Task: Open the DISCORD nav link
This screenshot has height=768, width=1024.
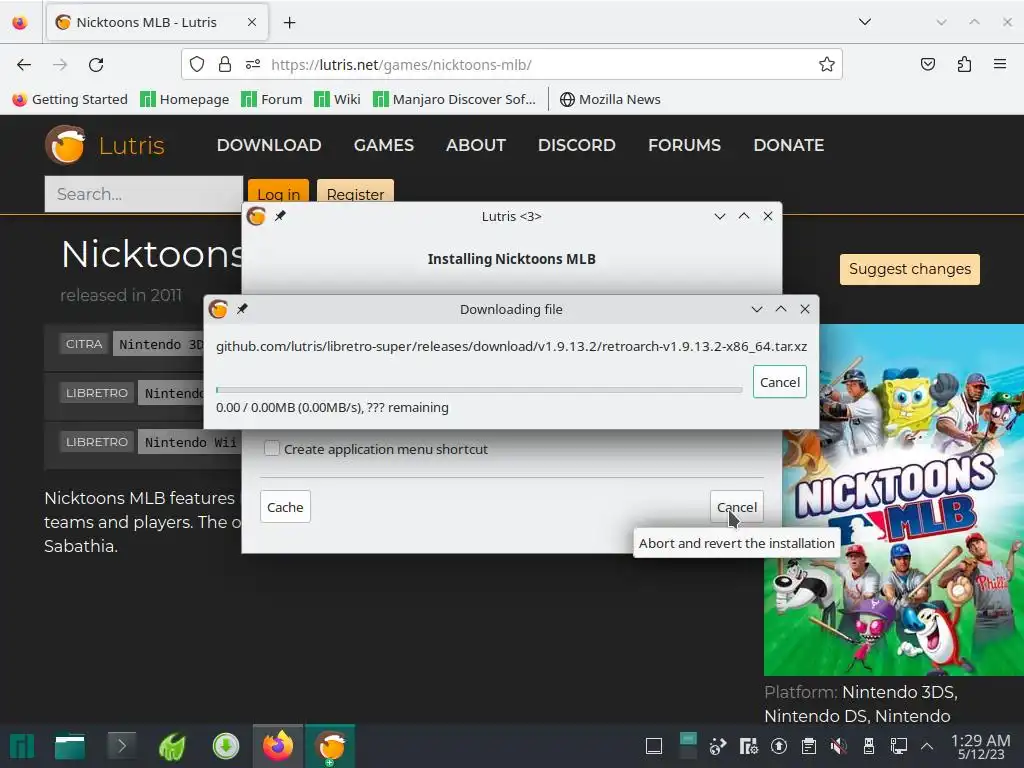Action: click(577, 145)
